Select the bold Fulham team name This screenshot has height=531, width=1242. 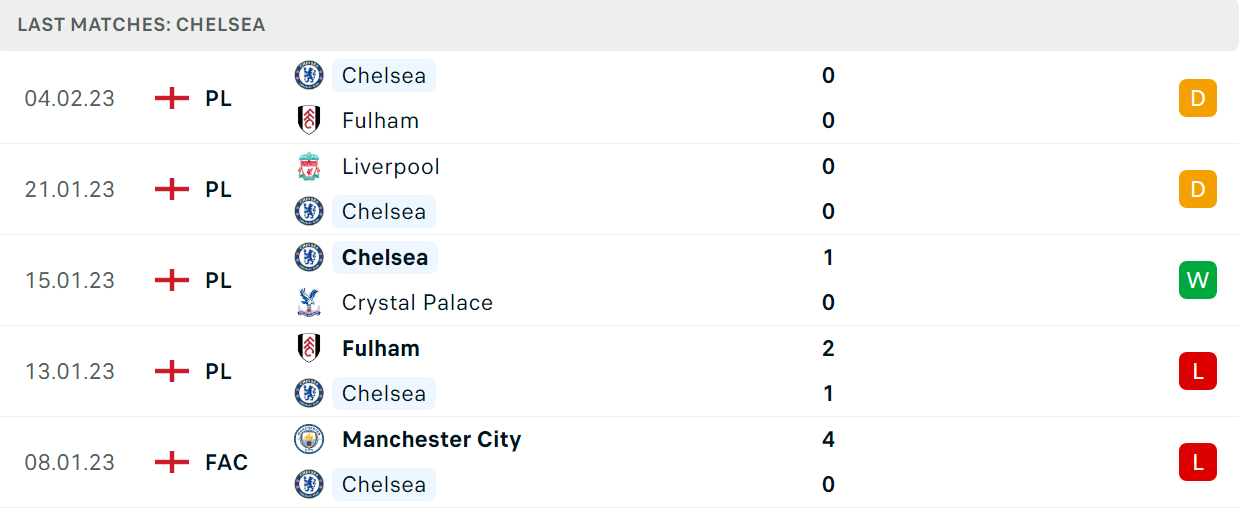pos(381,349)
